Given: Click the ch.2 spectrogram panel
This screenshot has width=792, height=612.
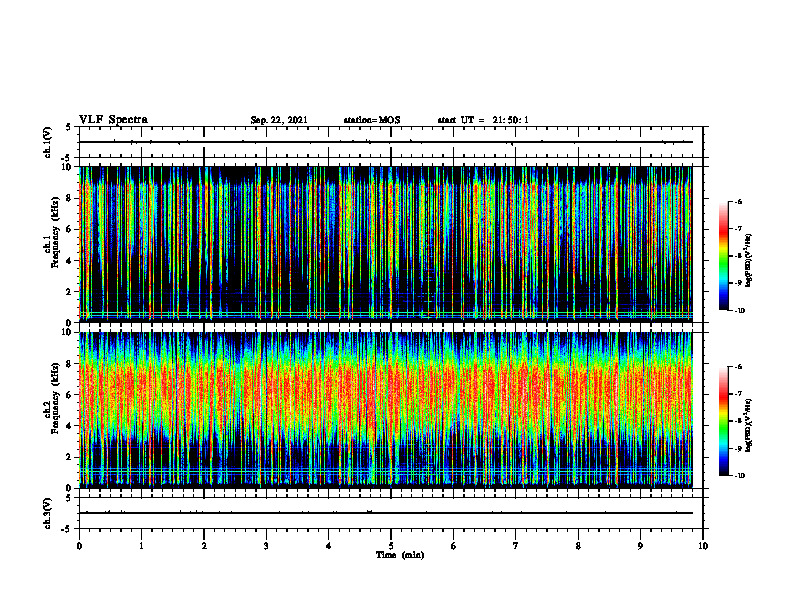Looking at the screenshot, I should 386,410.
